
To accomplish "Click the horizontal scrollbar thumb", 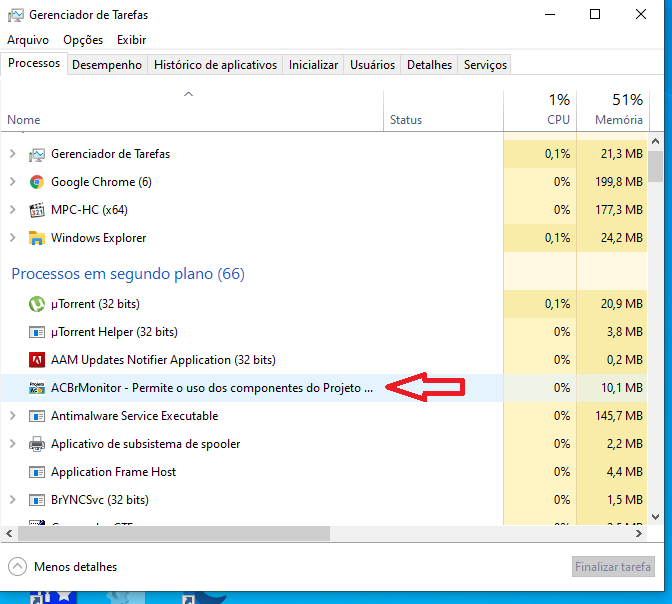I will (174, 533).
